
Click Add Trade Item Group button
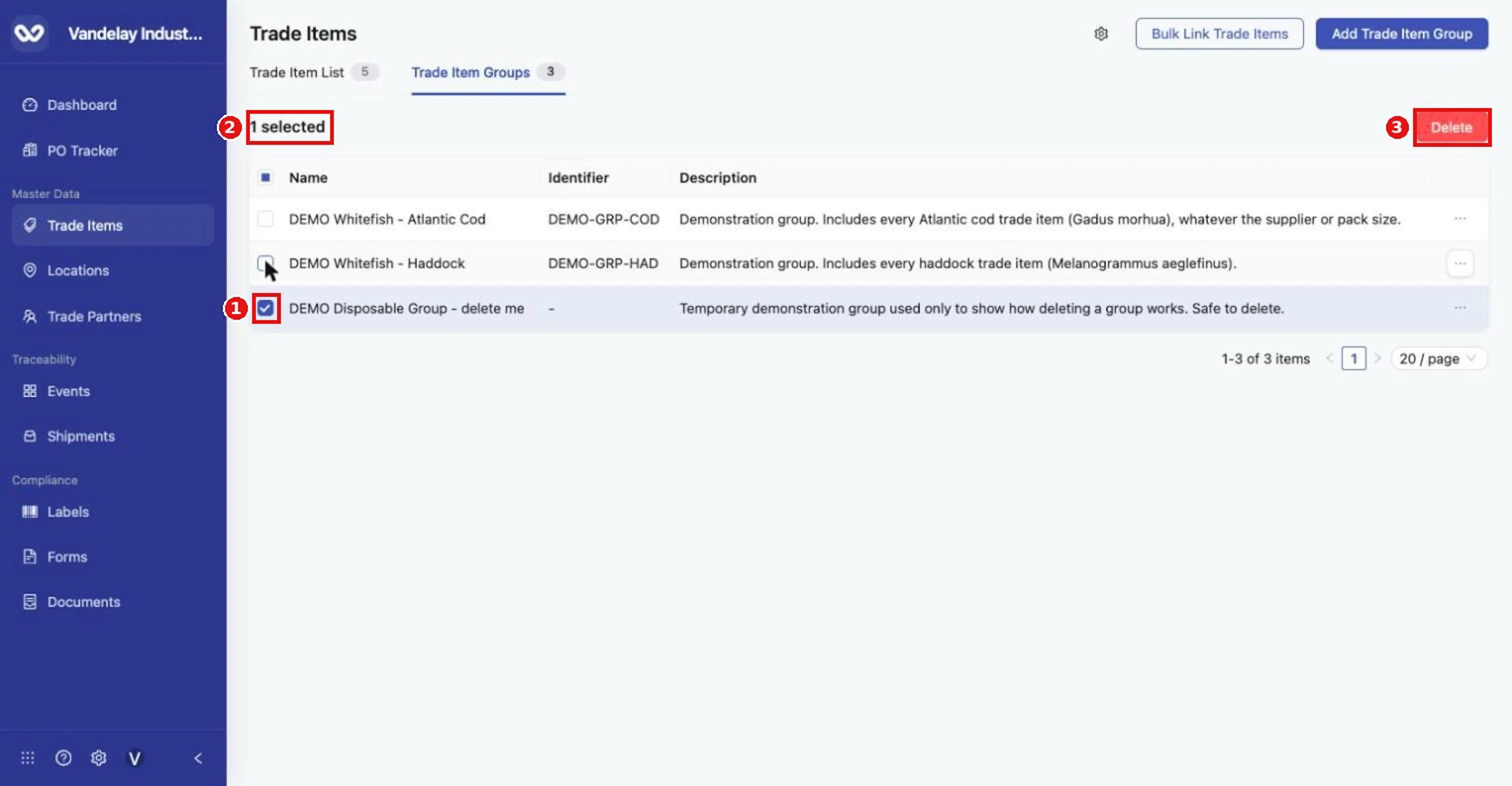pos(1402,34)
